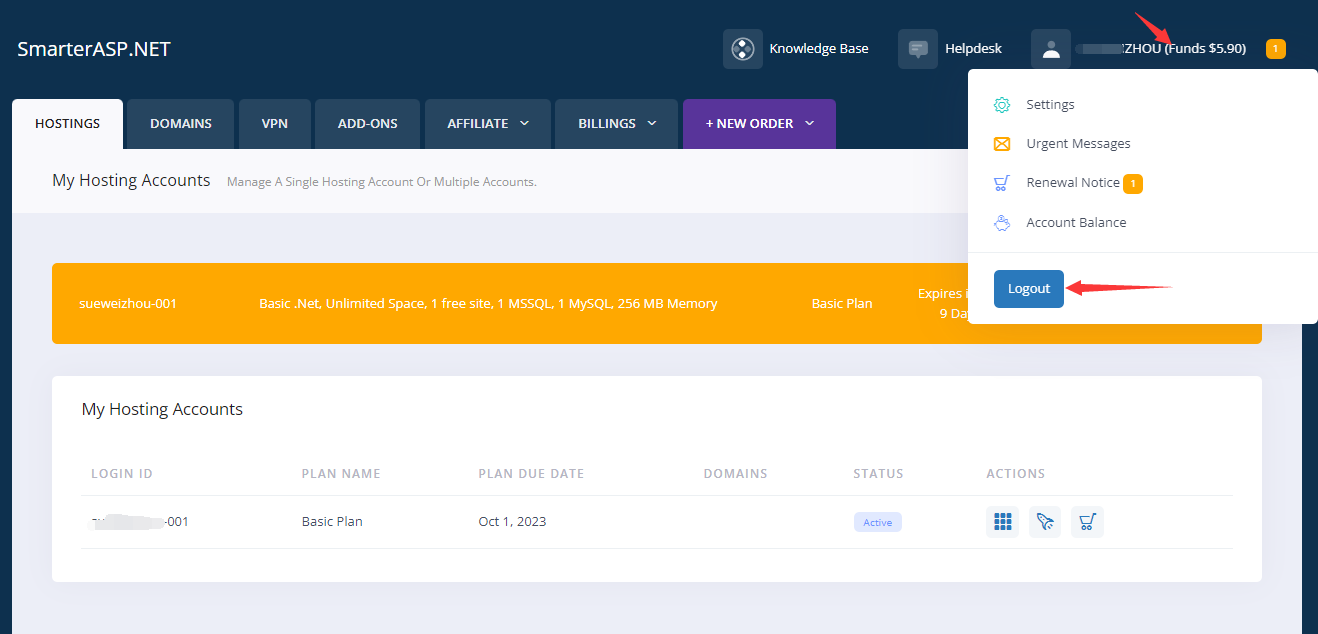Select the Add-Ons tab
The width and height of the screenshot is (1318, 634).
pyautogui.click(x=367, y=124)
